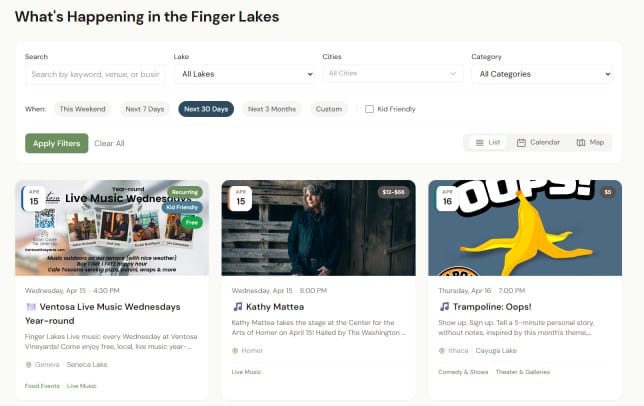Image resolution: width=644 pixels, height=406 pixels.
Task: Click the Apply Filters button
Action: tap(57, 143)
